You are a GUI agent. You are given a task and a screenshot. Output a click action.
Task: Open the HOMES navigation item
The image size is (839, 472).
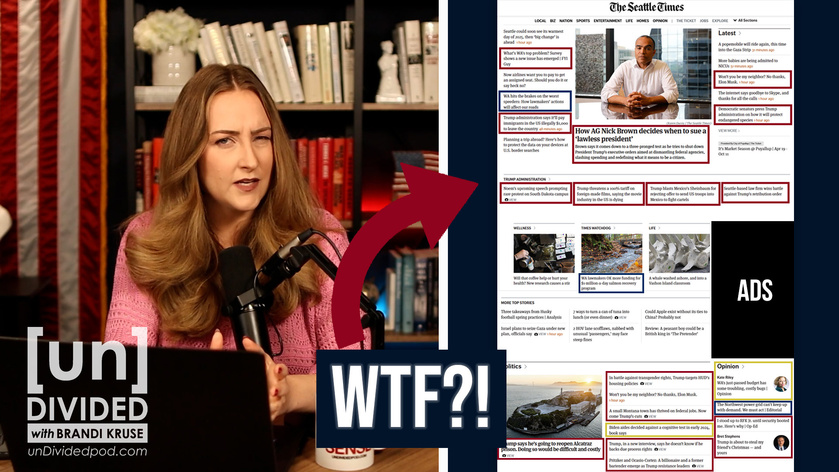643,21
